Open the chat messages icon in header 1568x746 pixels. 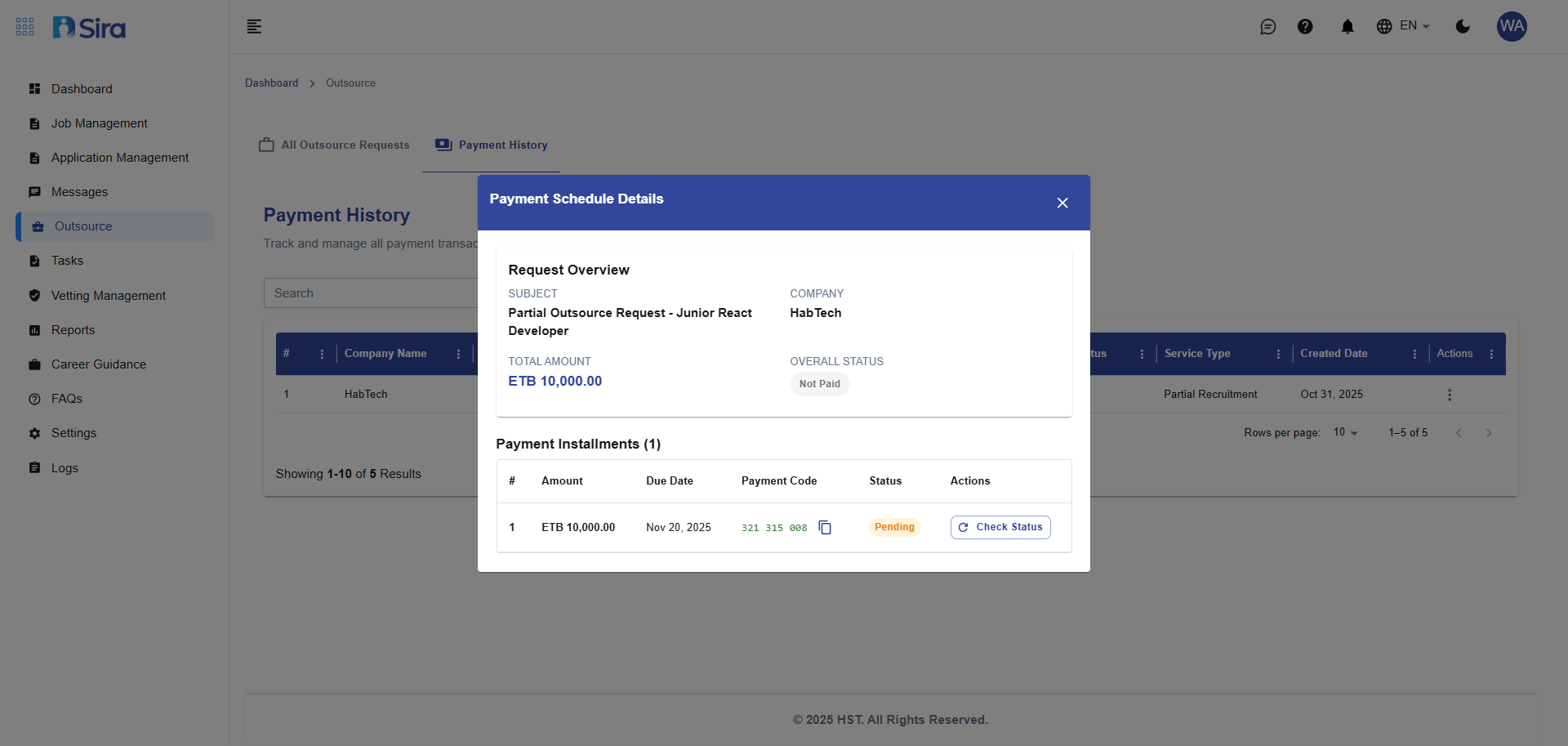pyautogui.click(x=1267, y=27)
